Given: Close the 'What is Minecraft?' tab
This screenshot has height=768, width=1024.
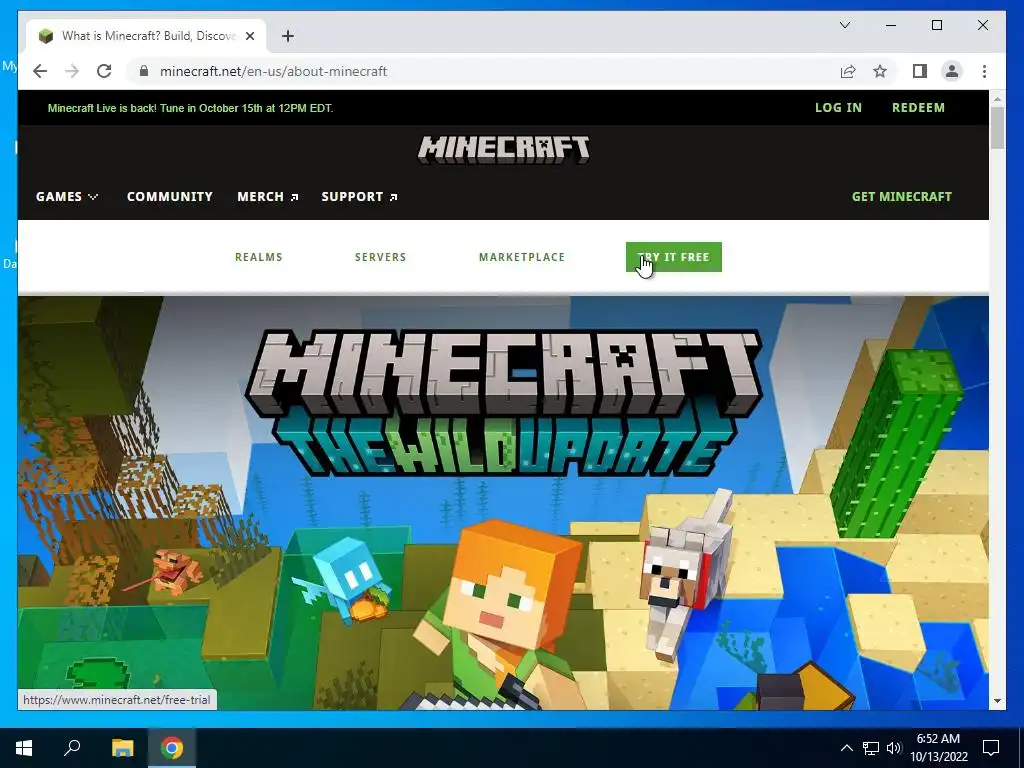Looking at the screenshot, I should 250,36.
